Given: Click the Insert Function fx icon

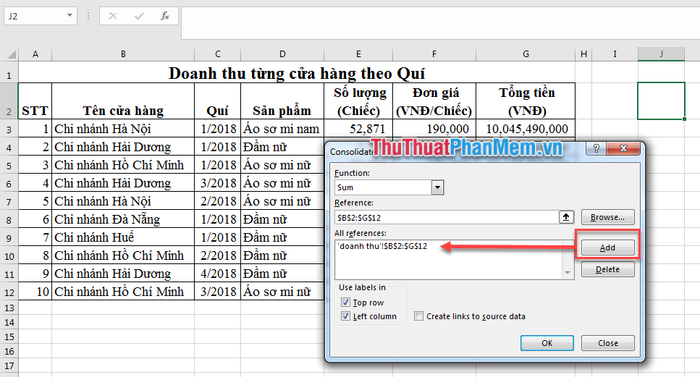Looking at the screenshot, I should coord(165,16).
